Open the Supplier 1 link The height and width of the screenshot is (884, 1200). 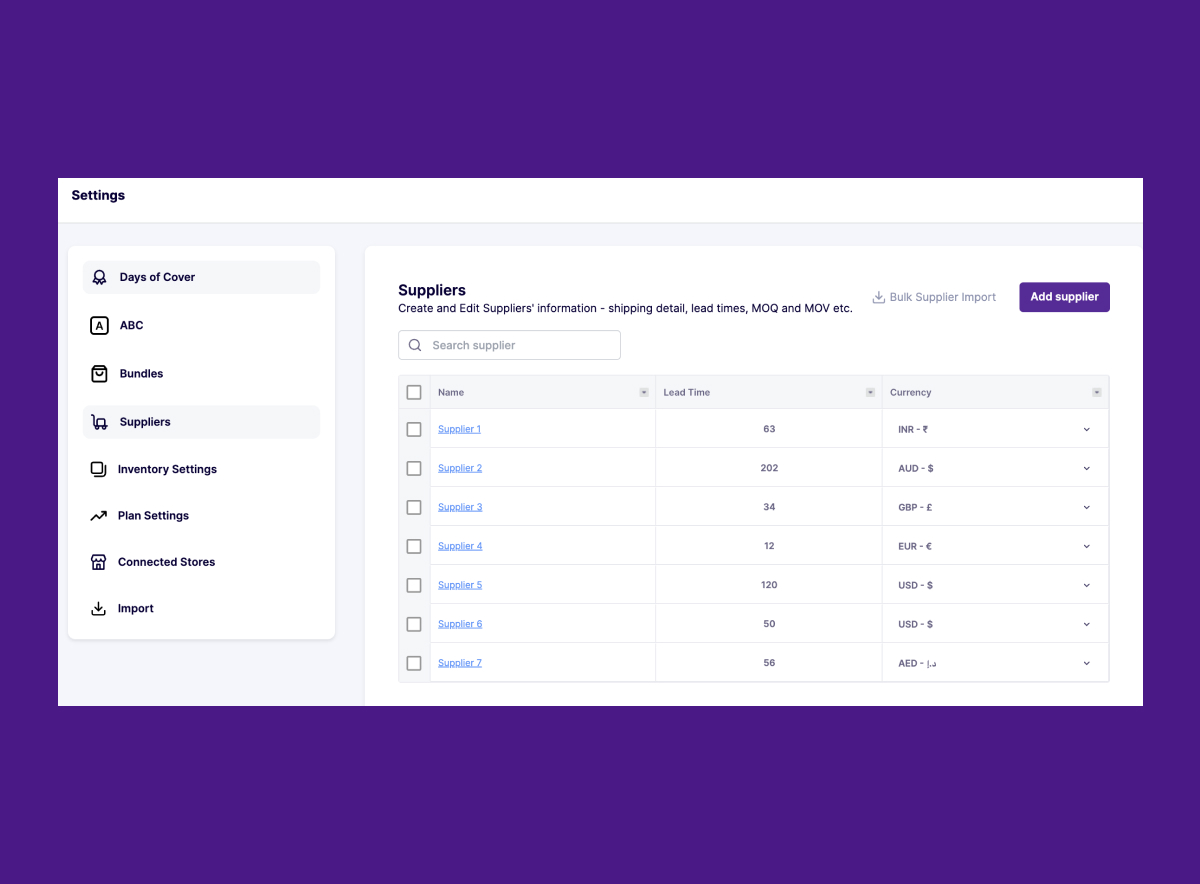pos(459,429)
